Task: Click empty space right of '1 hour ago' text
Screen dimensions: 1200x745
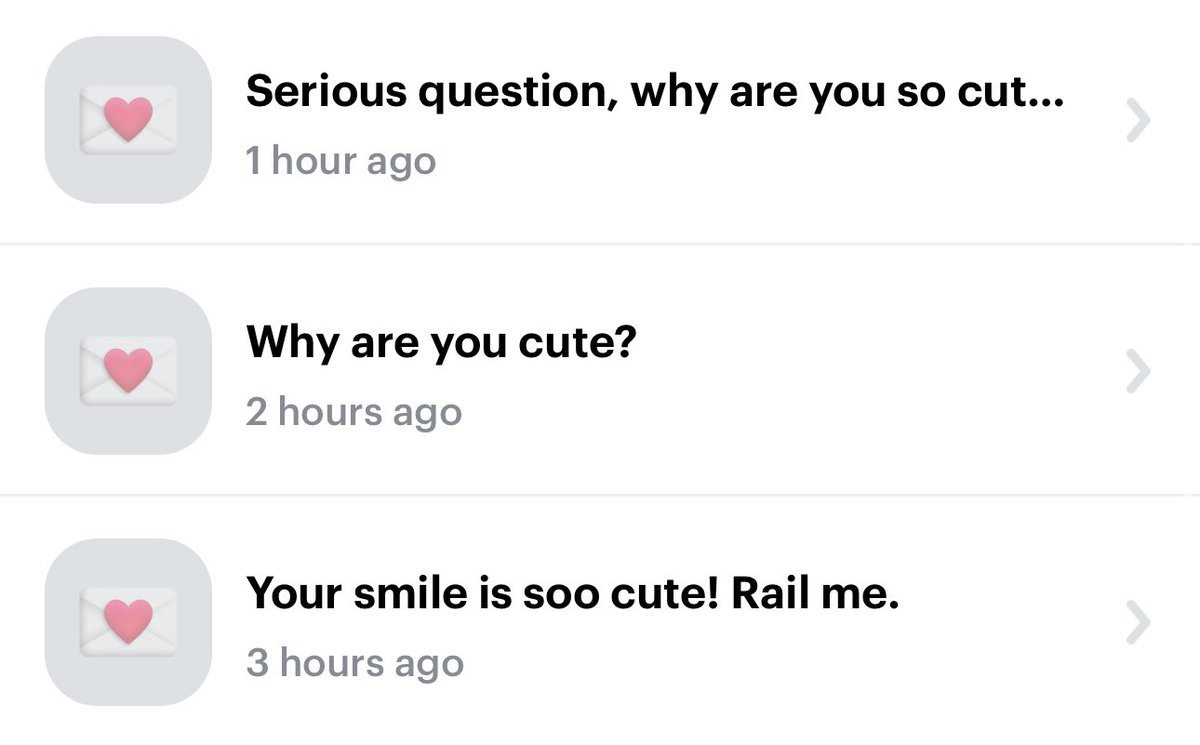Action: point(780,161)
